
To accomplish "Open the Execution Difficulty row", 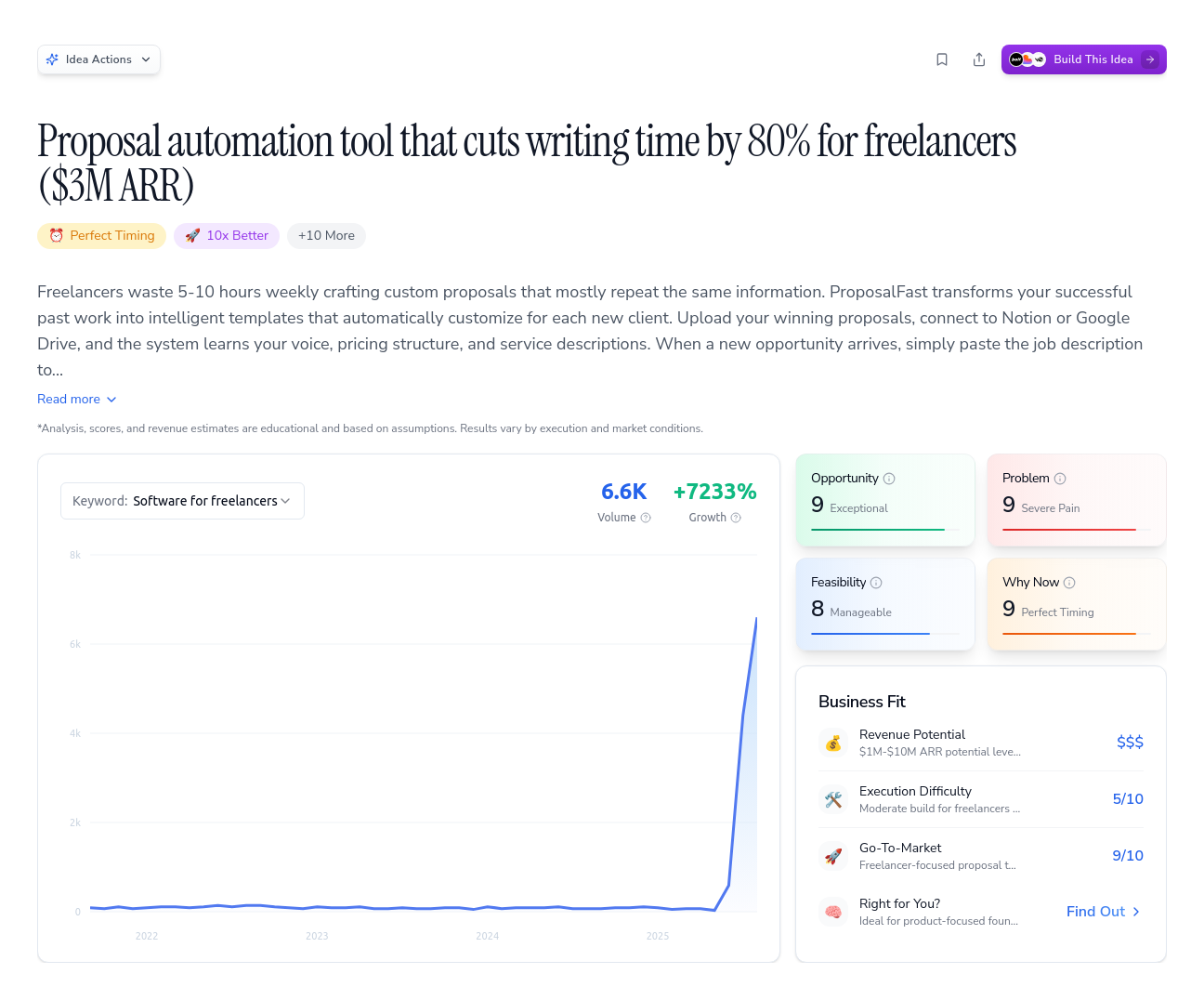I will 980,799.
